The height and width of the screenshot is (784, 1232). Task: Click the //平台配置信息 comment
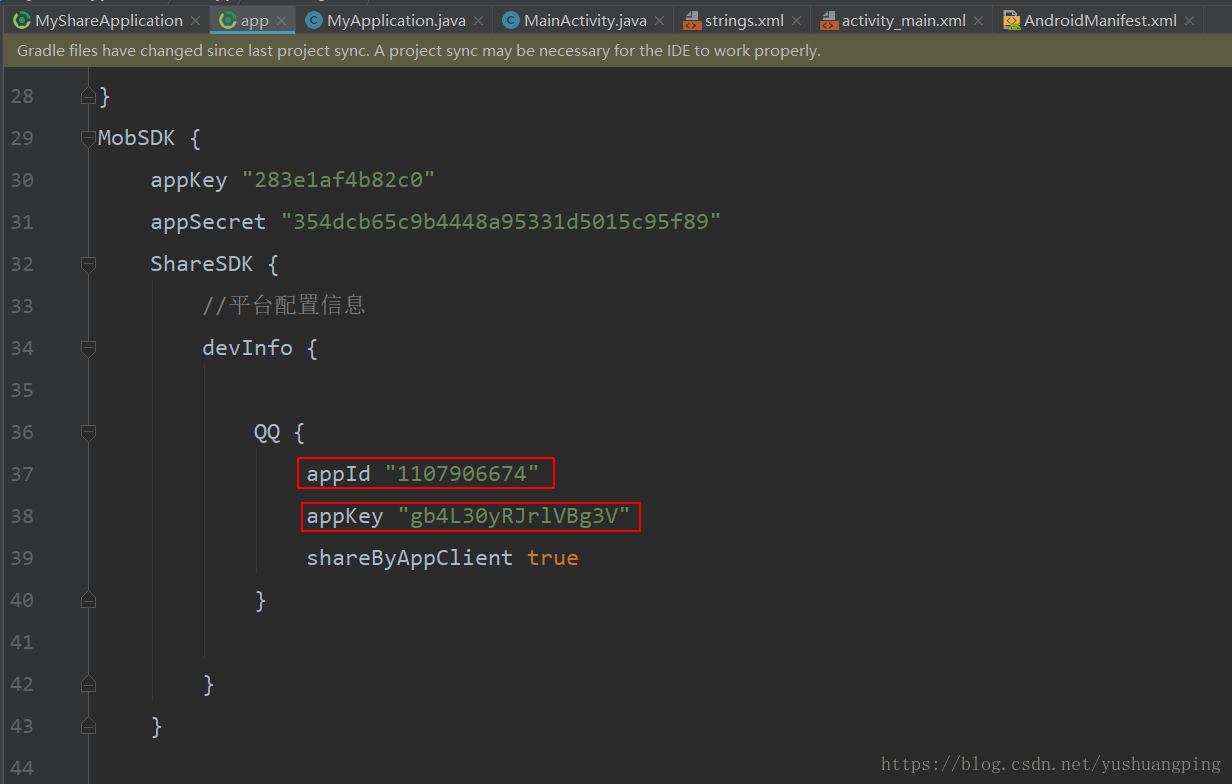(x=284, y=306)
